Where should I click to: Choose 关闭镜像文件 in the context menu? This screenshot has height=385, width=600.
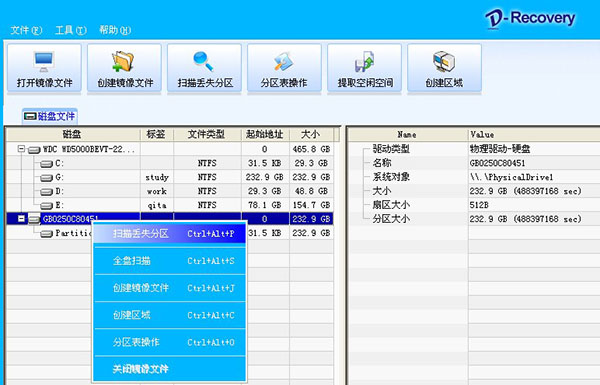point(170,369)
